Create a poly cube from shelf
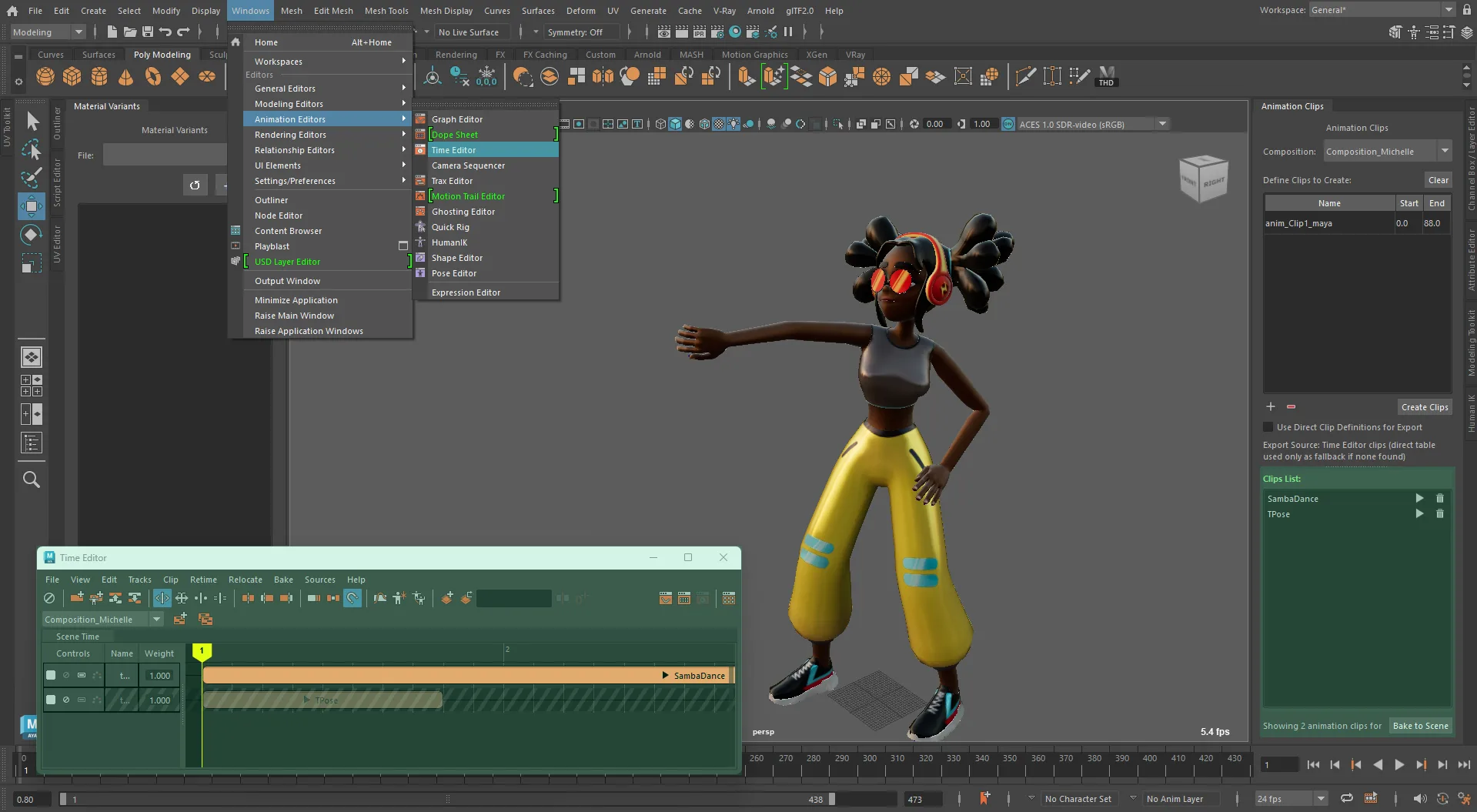This screenshot has height=812, width=1477. coord(72,76)
